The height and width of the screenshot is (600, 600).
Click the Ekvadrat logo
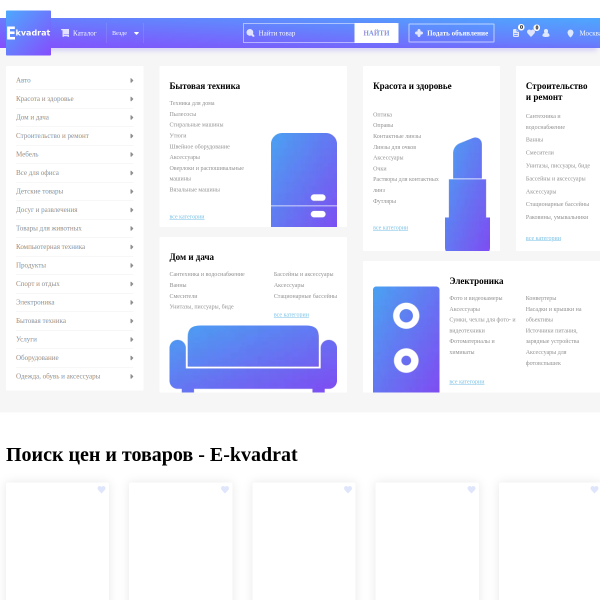pyautogui.click(x=29, y=33)
